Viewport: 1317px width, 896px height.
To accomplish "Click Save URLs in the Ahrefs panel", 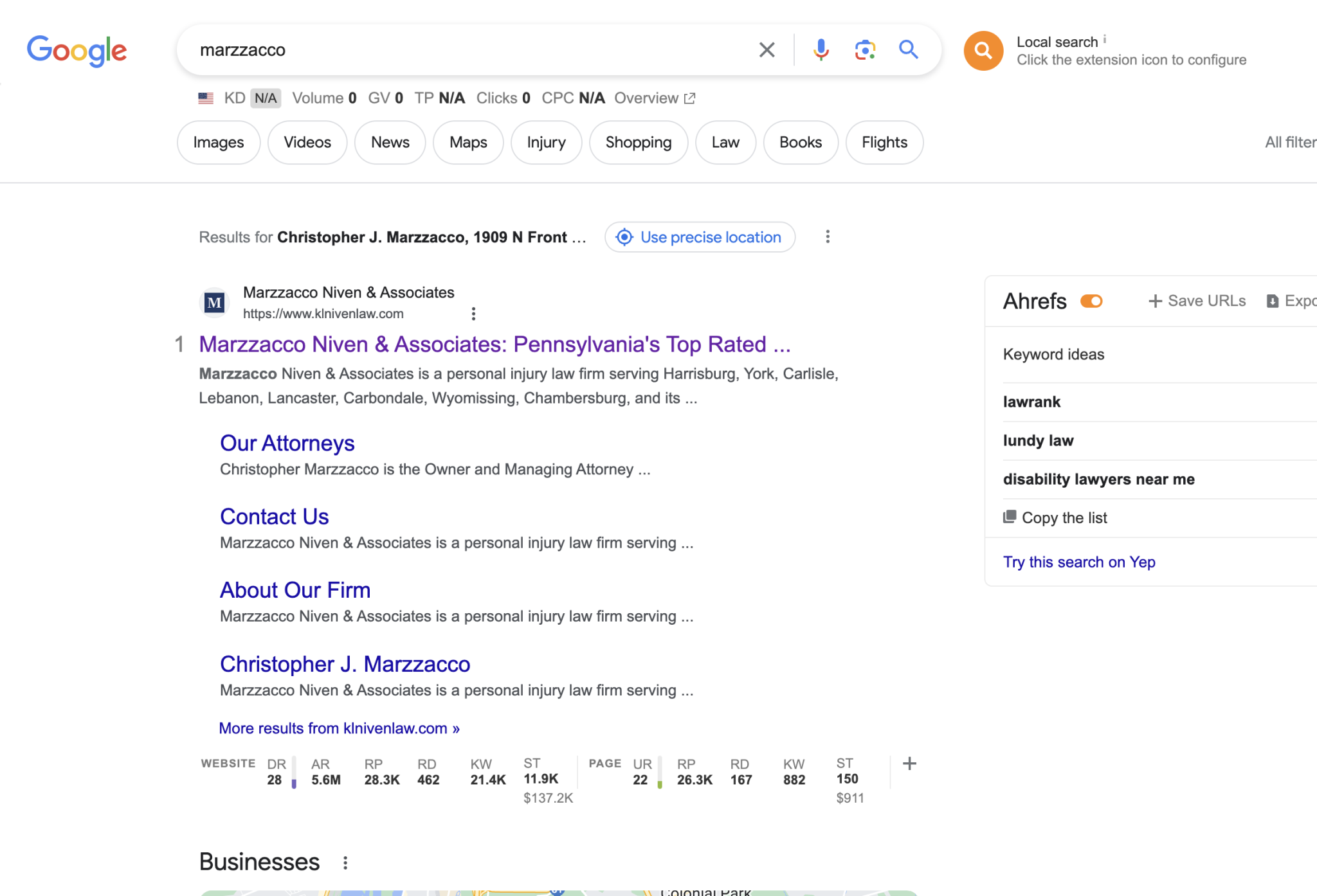I will [1197, 301].
